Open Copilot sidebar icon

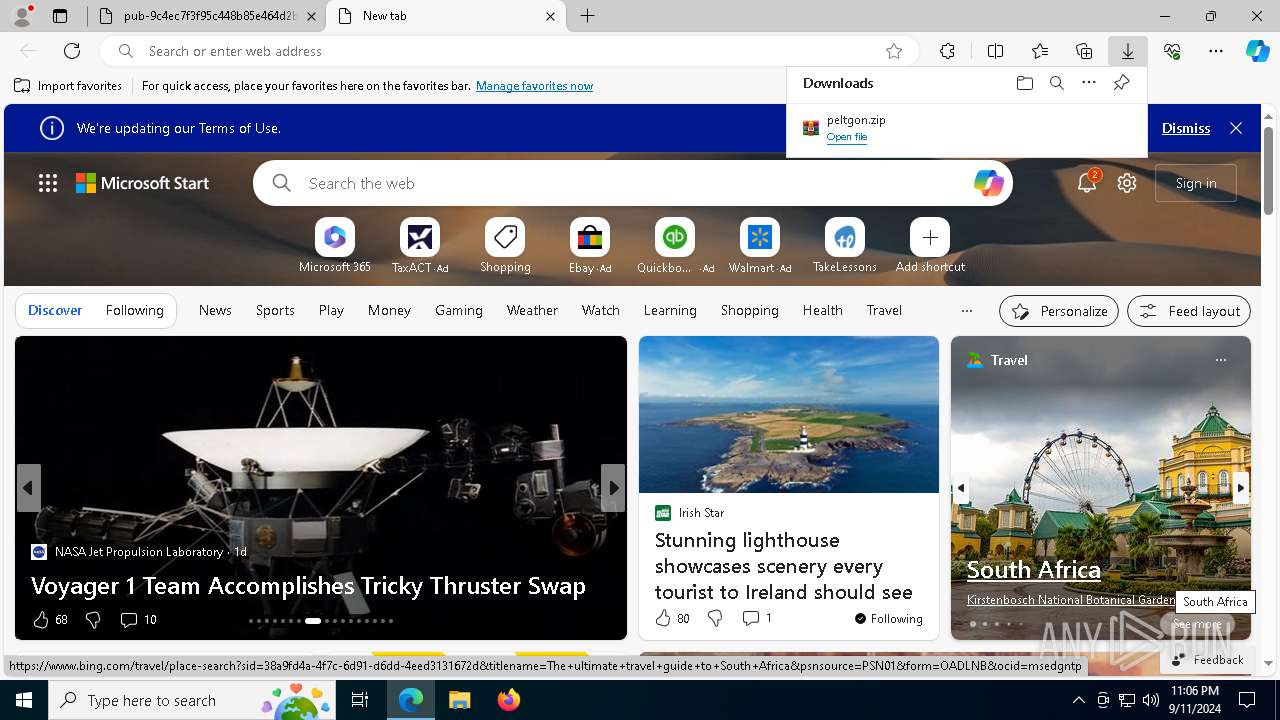[x=1257, y=51]
